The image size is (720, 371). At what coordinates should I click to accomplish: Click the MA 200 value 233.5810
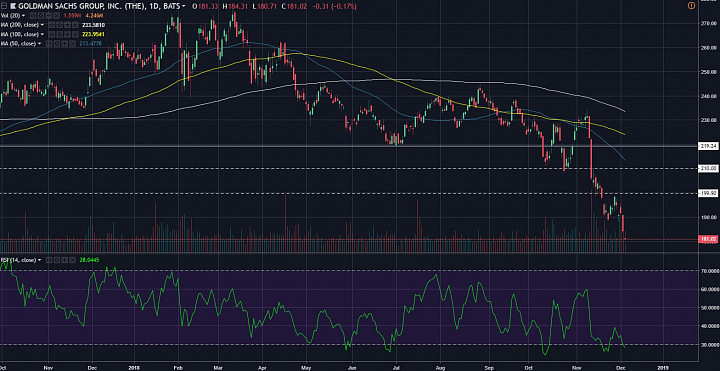coord(94,25)
